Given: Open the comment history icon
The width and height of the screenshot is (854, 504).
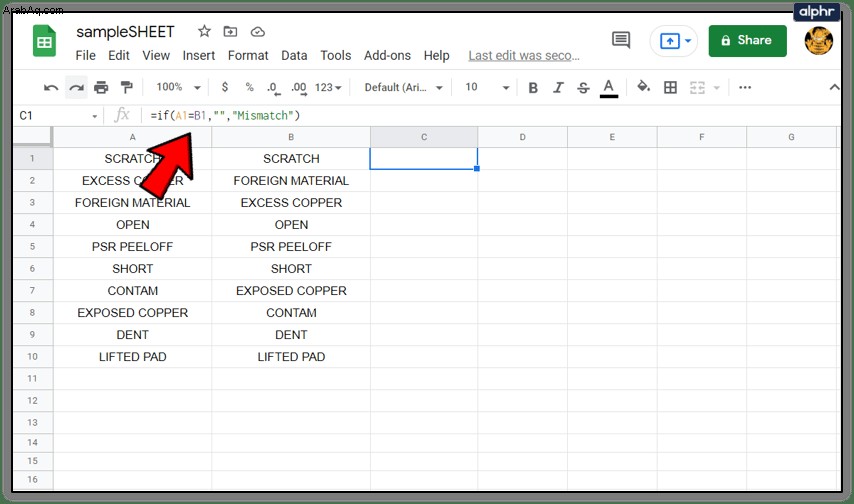Looking at the screenshot, I should 621,40.
